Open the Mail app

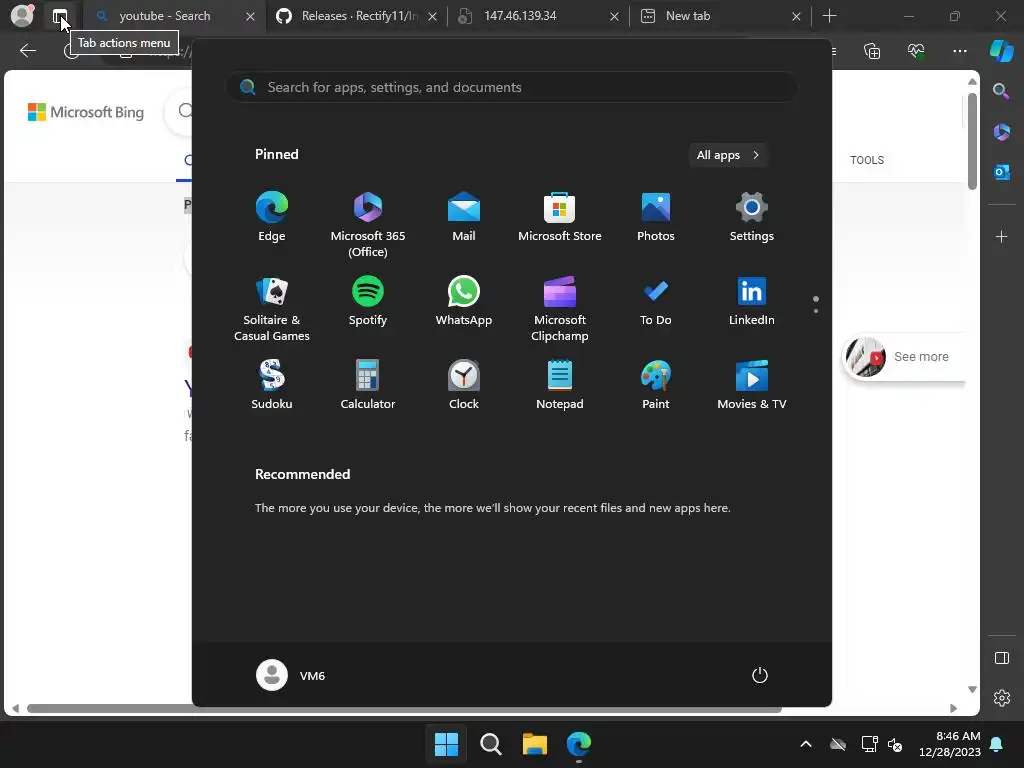pos(464,217)
